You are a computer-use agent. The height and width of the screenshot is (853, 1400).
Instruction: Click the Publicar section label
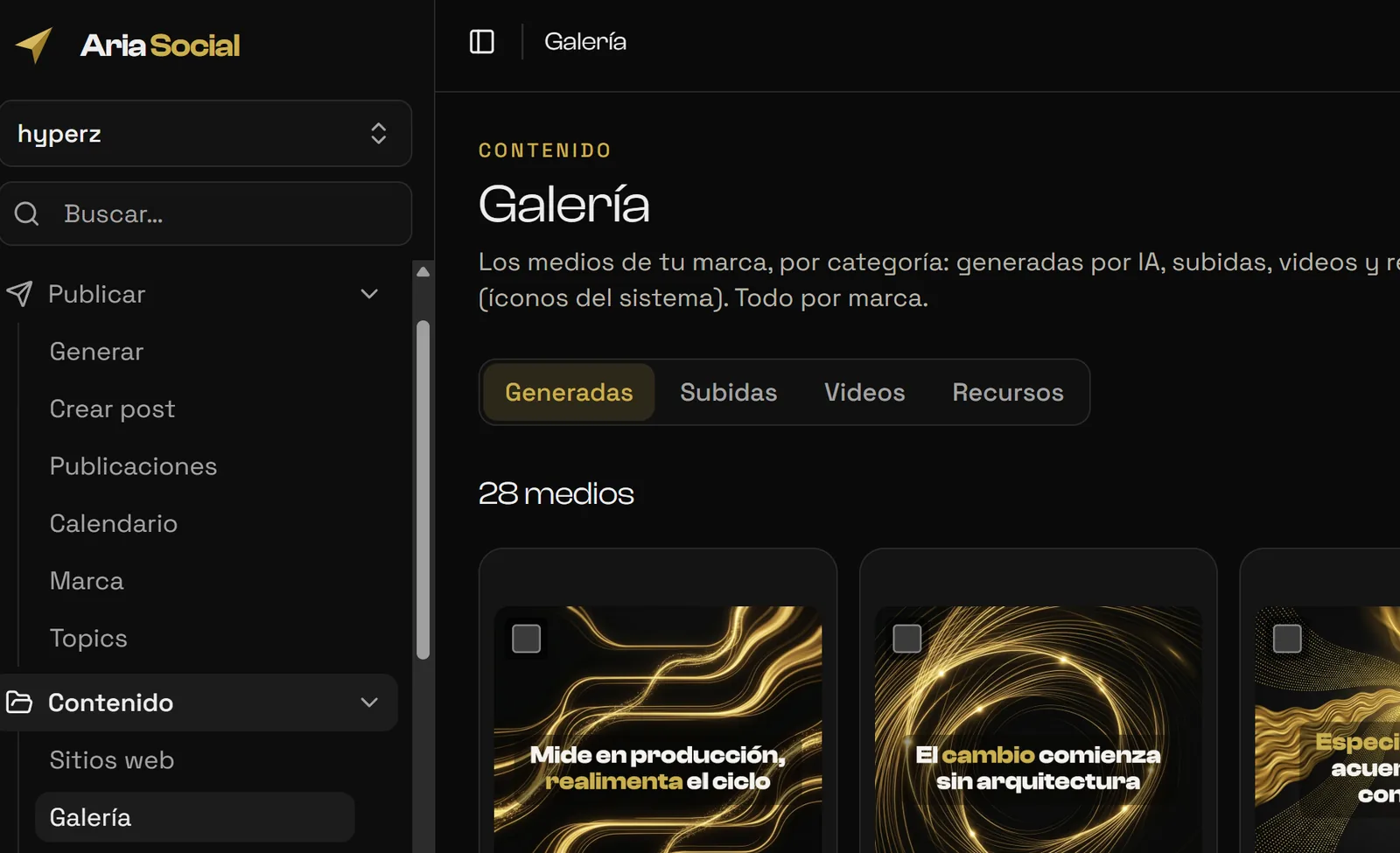coord(96,294)
